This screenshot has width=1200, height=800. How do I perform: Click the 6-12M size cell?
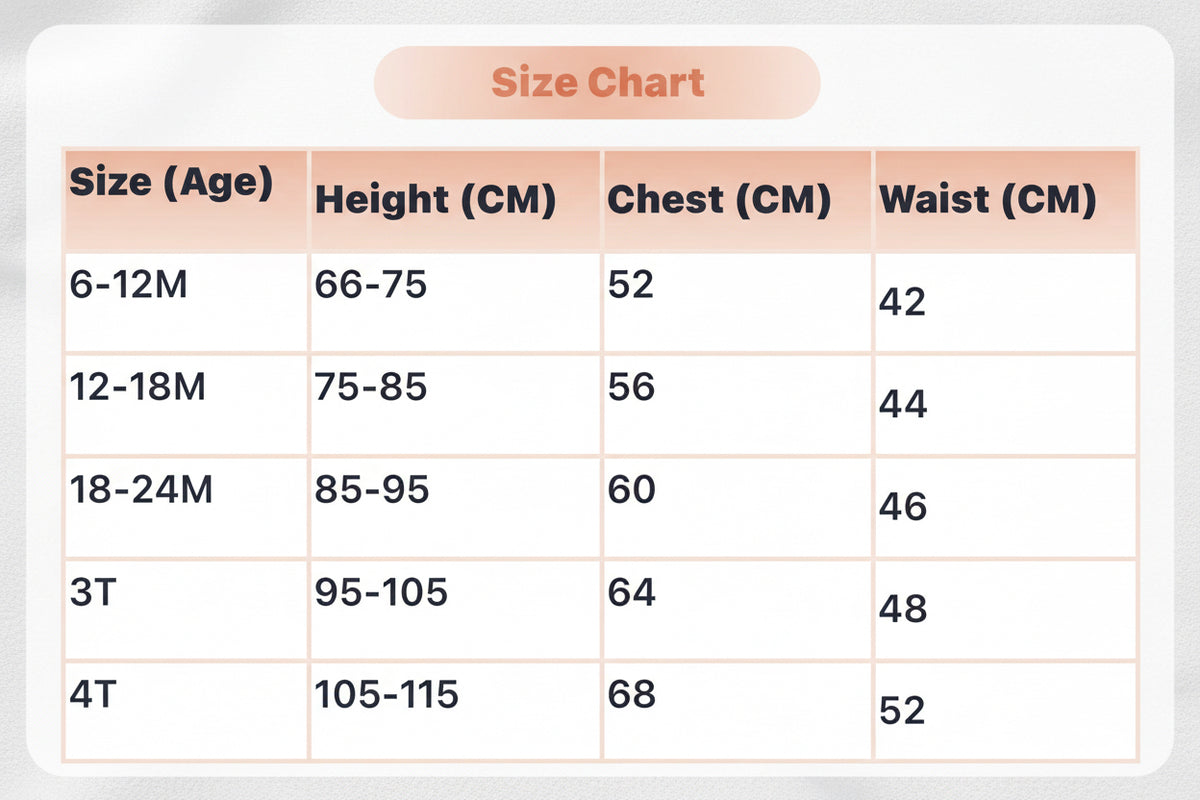click(x=186, y=301)
